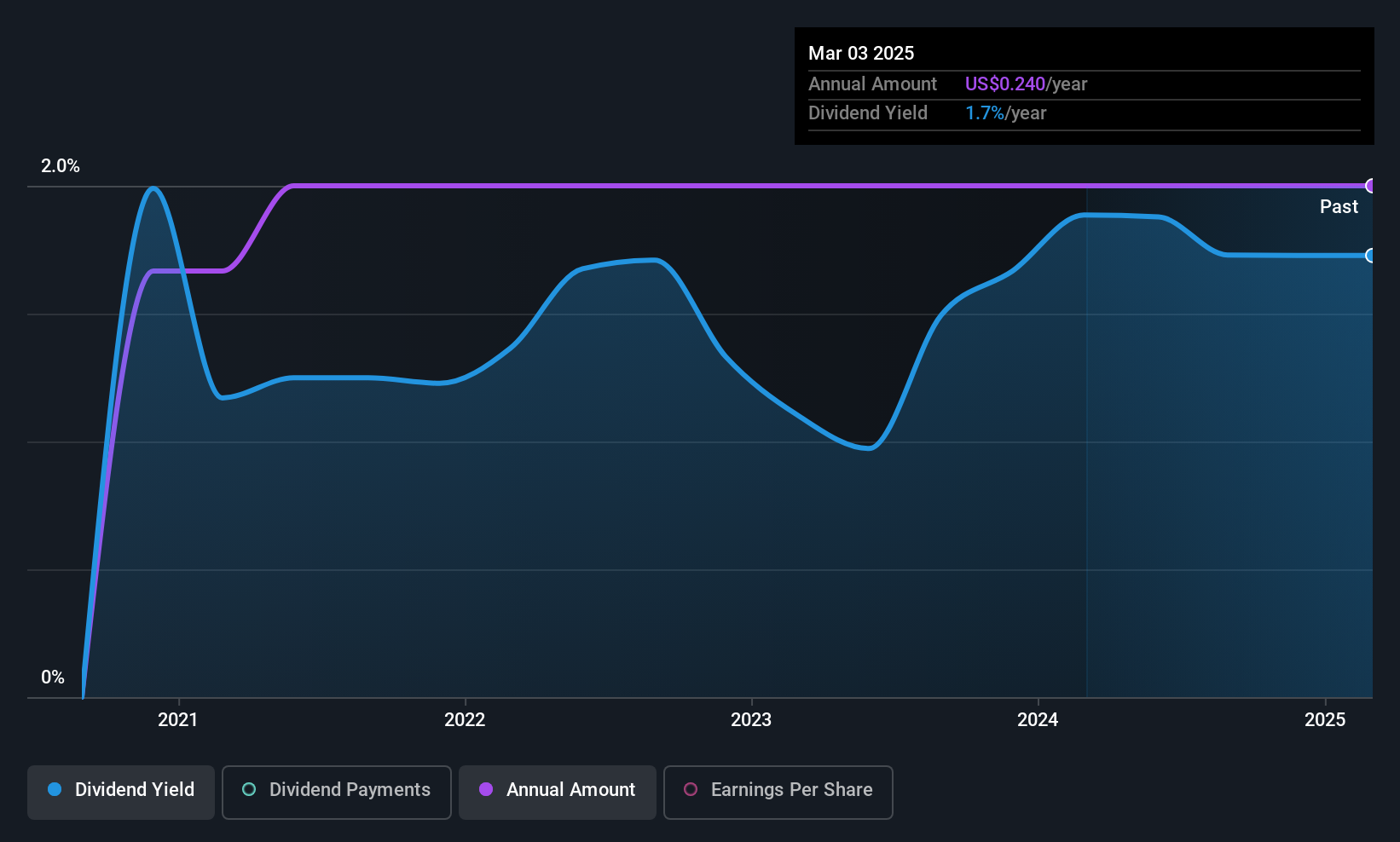Click the 2021 x-axis label
Viewport: 1400px width, 842px height.
(178, 719)
